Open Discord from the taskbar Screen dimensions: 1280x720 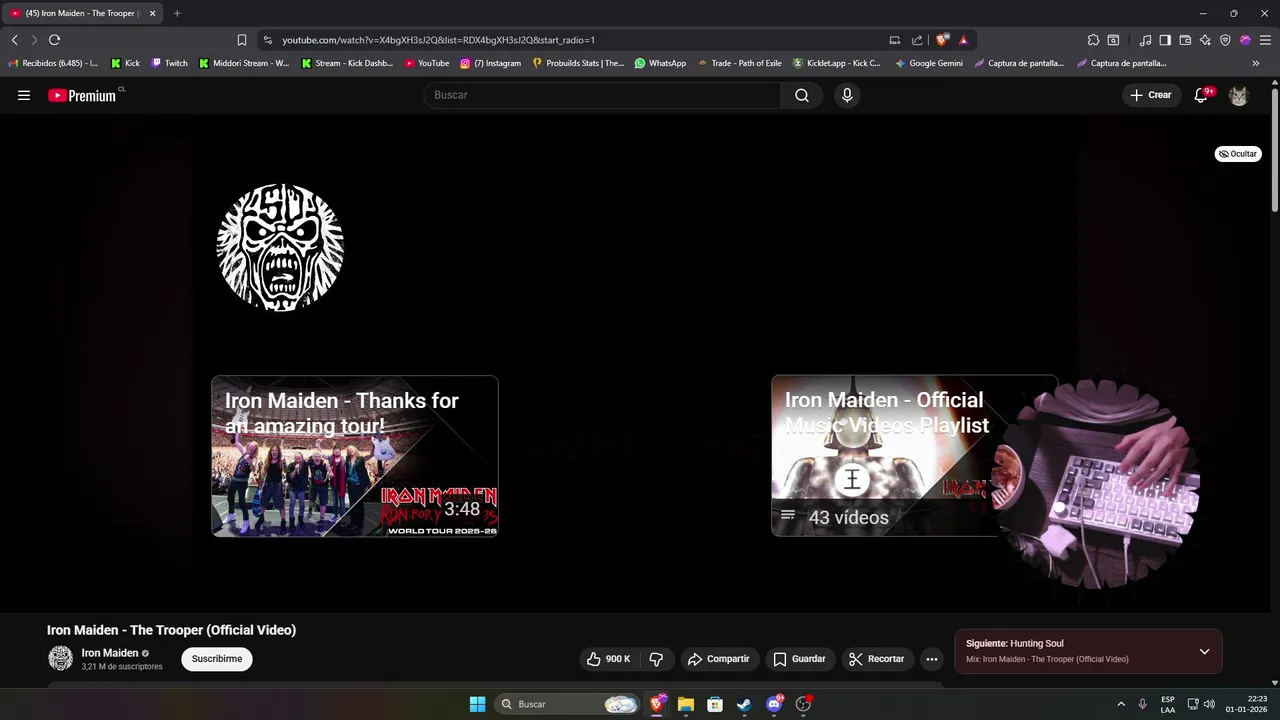(x=773, y=704)
